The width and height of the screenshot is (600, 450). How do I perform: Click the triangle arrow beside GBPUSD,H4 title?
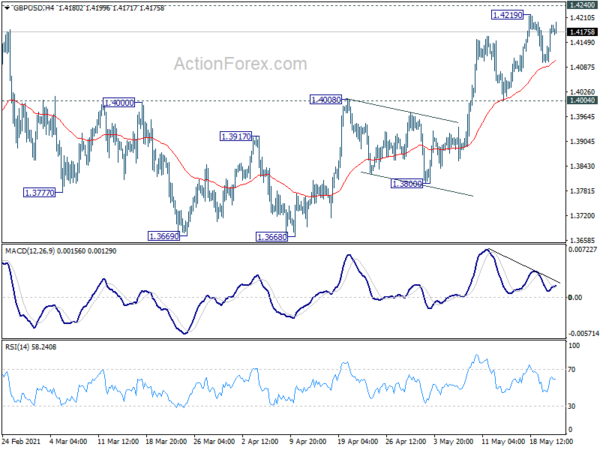point(7,8)
